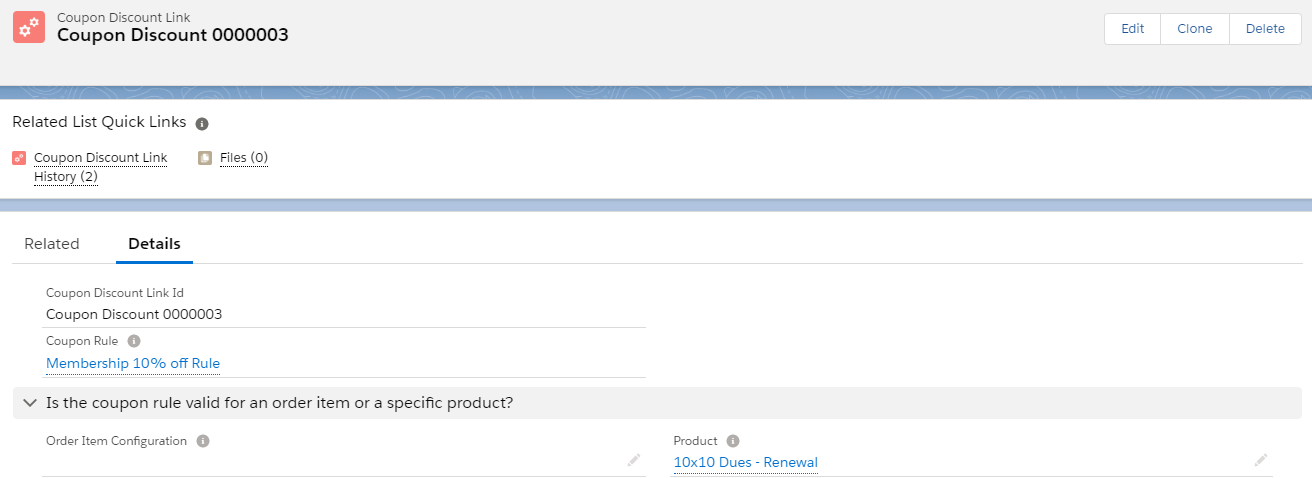Open the 10x10 Dues - Renewal product

click(x=745, y=462)
